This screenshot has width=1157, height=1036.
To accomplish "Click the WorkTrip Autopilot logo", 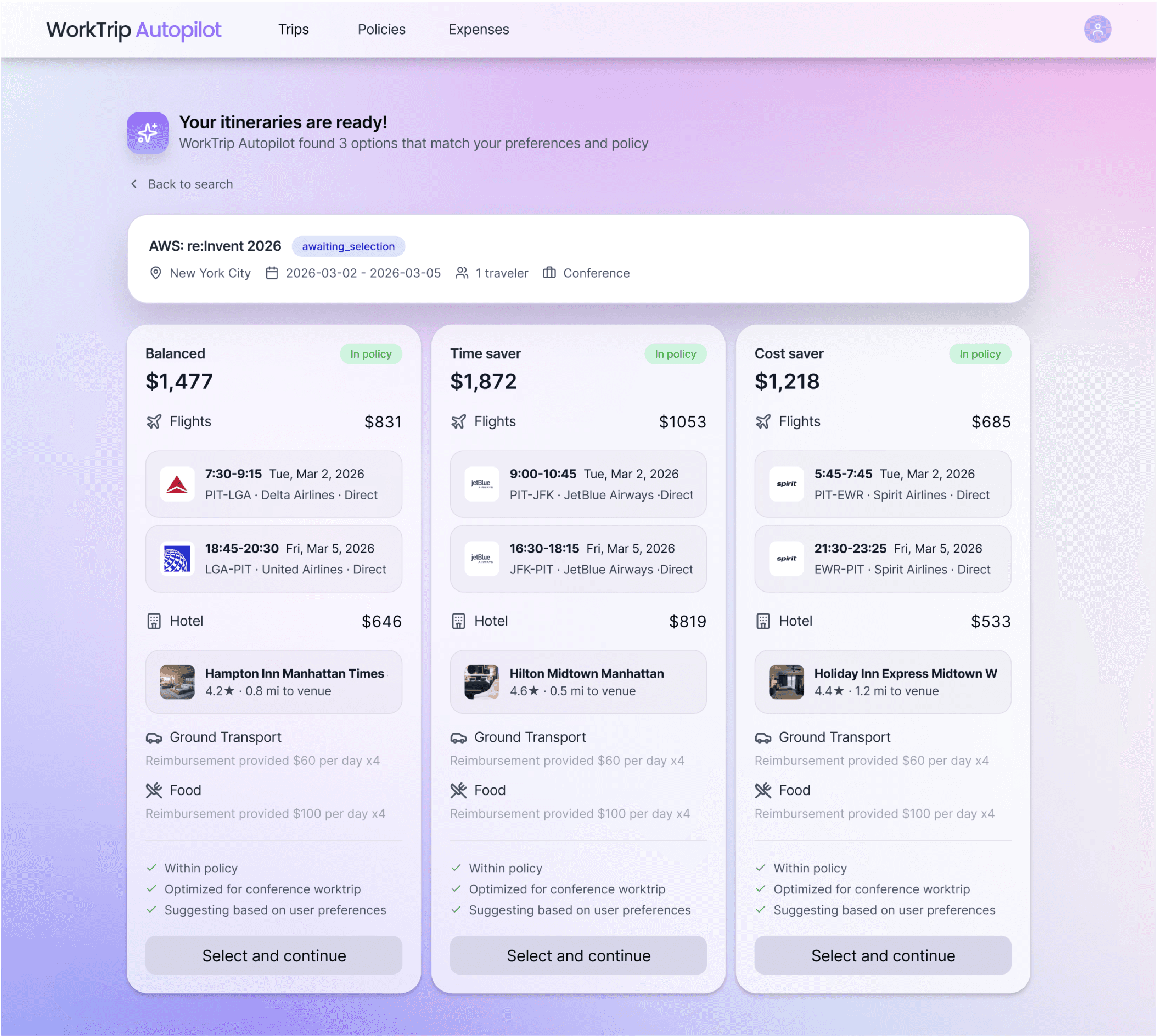I will [134, 30].
